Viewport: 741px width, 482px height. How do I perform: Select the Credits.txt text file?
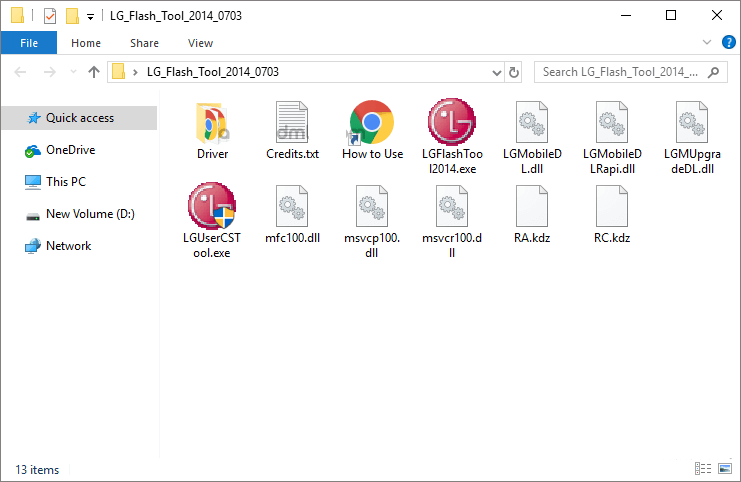[x=292, y=123]
